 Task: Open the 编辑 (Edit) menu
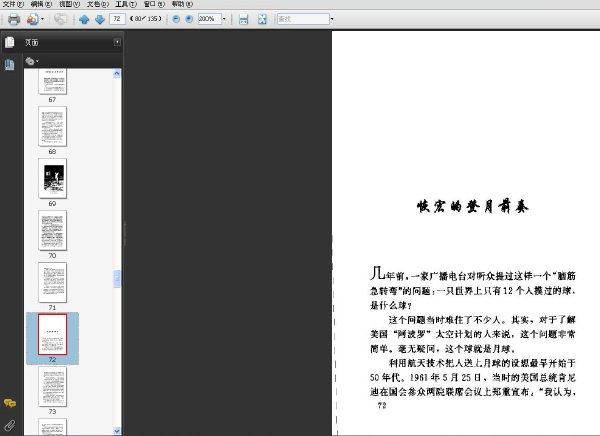41,4
